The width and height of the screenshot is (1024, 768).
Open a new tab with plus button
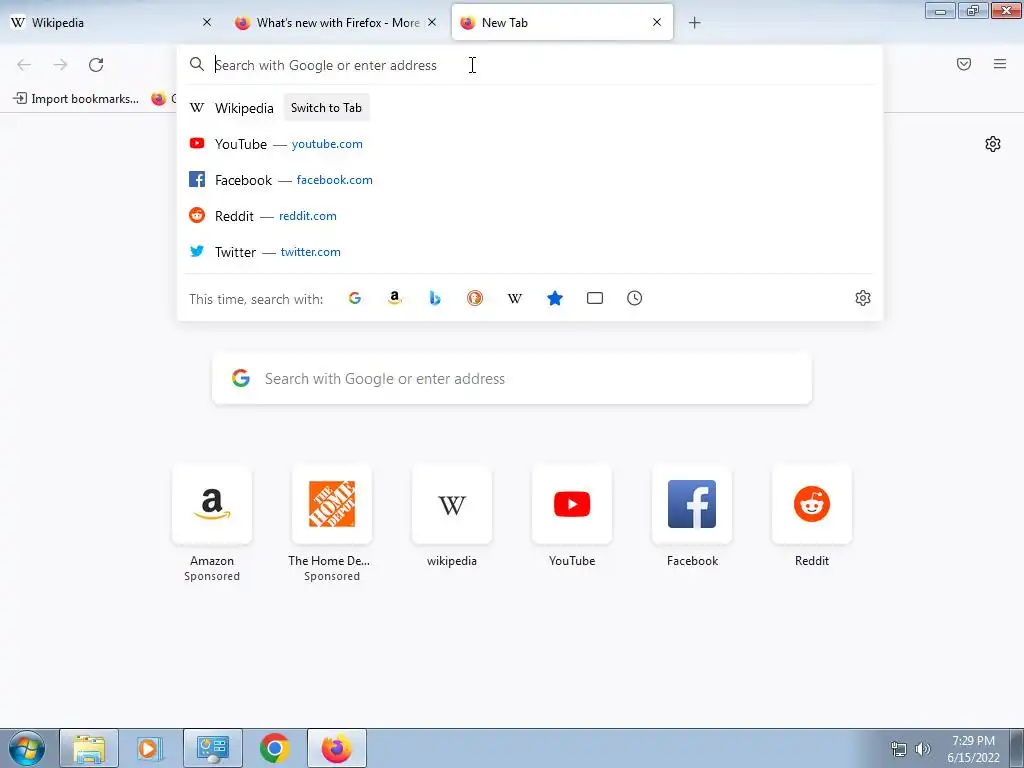tap(695, 23)
